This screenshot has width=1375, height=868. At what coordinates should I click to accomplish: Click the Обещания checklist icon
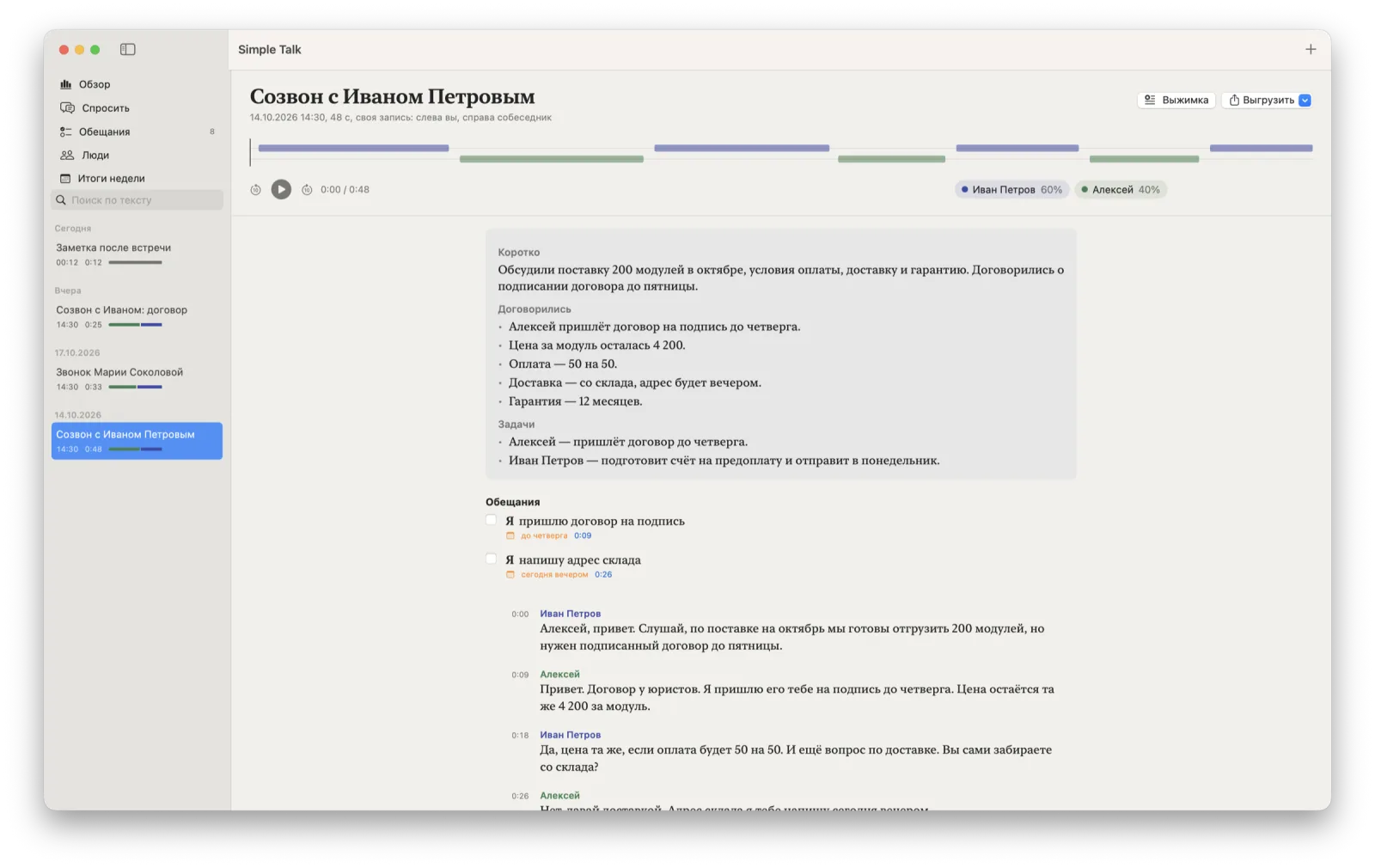(65, 131)
